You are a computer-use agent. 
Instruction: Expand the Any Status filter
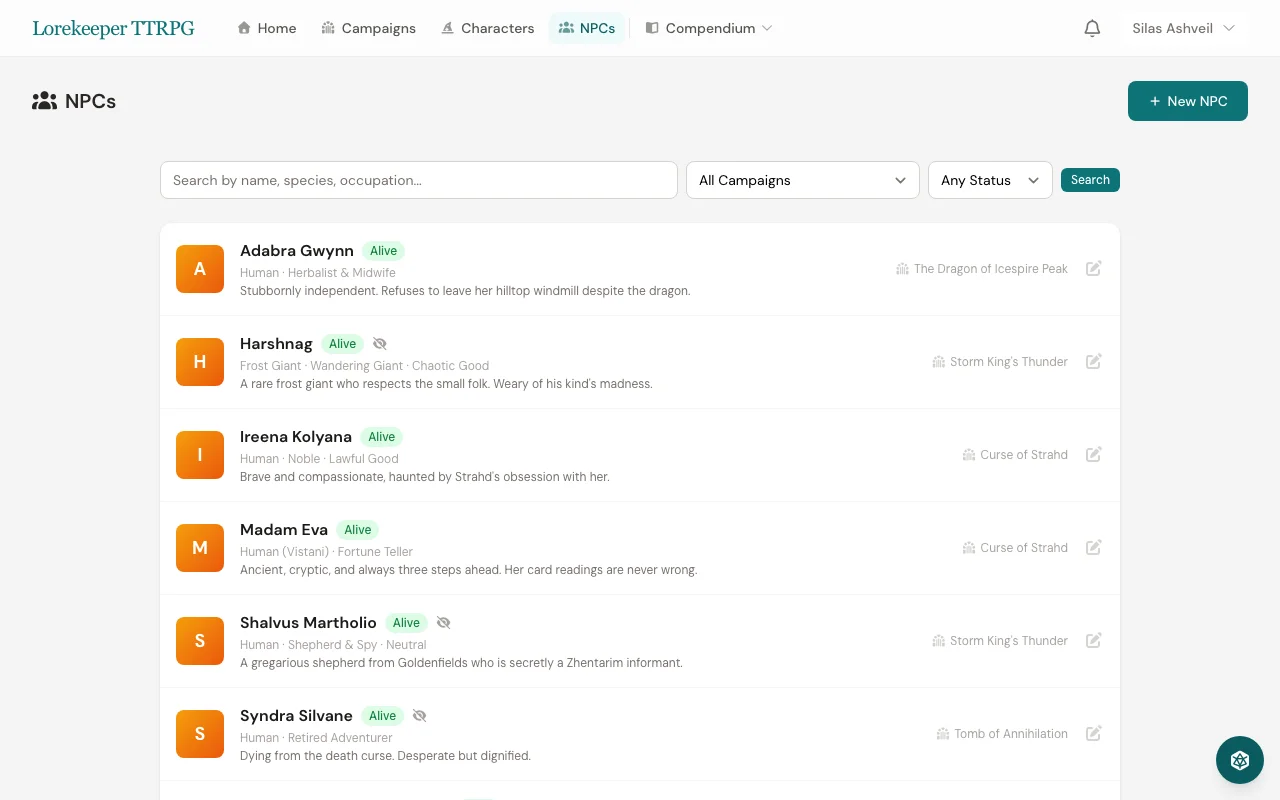click(x=990, y=180)
